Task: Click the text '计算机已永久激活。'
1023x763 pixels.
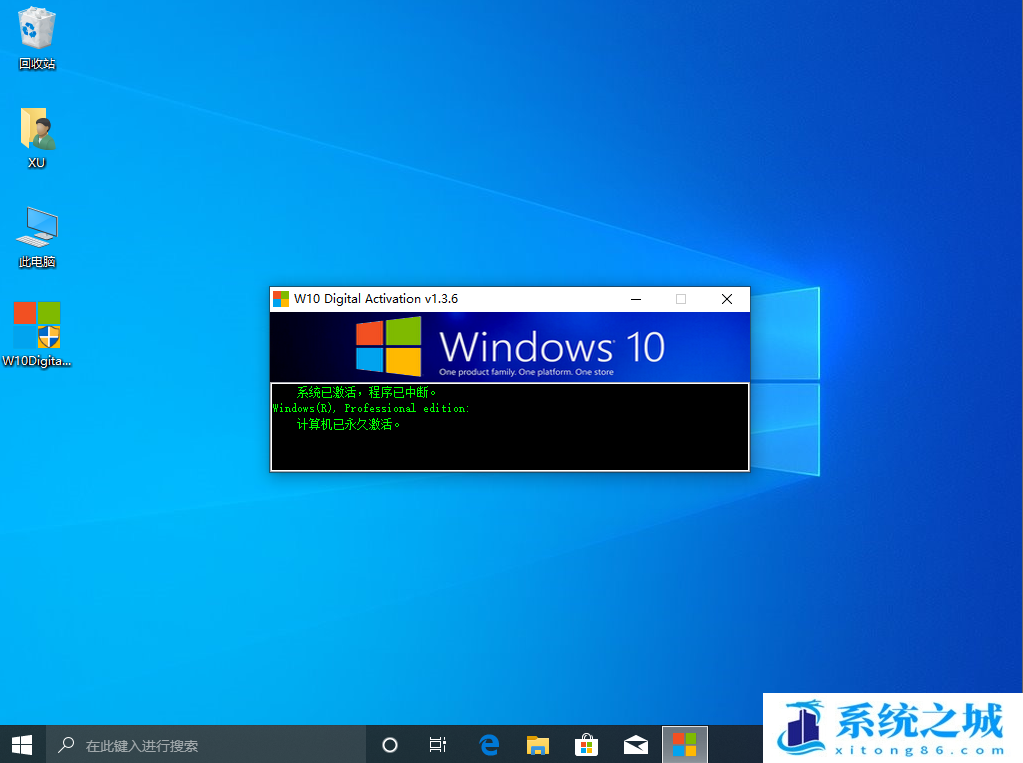Action: tap(348, 425)
